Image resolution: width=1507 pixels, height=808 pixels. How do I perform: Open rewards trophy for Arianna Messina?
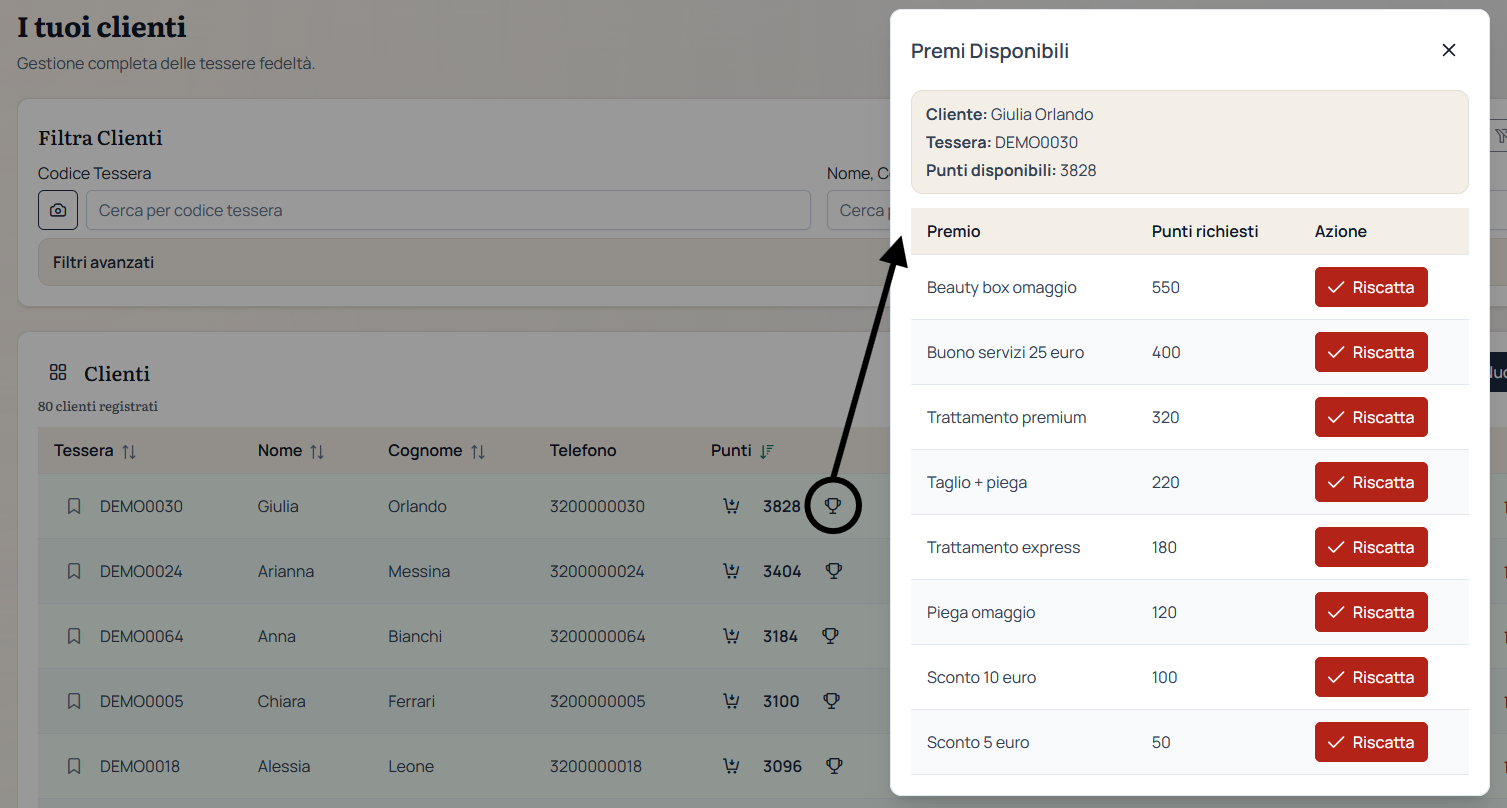click(833, 571)
